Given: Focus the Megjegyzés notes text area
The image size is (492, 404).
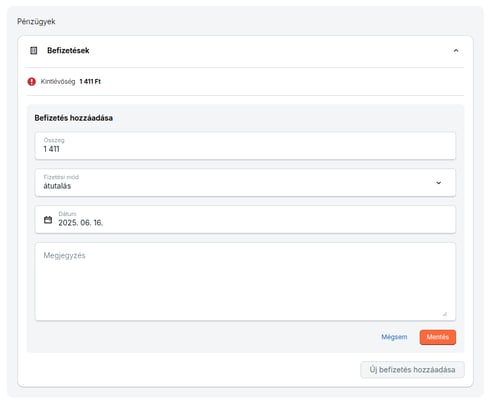Looking at the screenshot, I should coord(245,282).
